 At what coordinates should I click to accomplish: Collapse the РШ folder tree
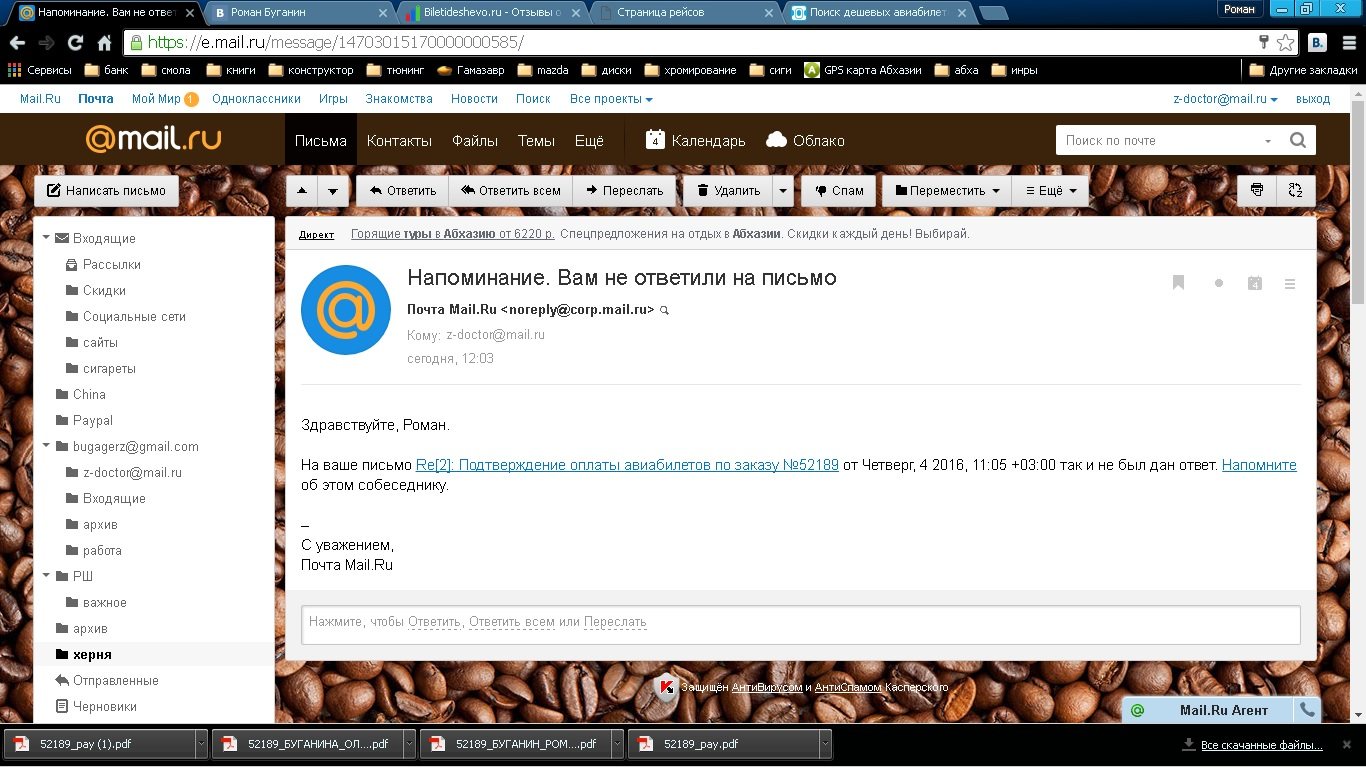pos(46,576)
